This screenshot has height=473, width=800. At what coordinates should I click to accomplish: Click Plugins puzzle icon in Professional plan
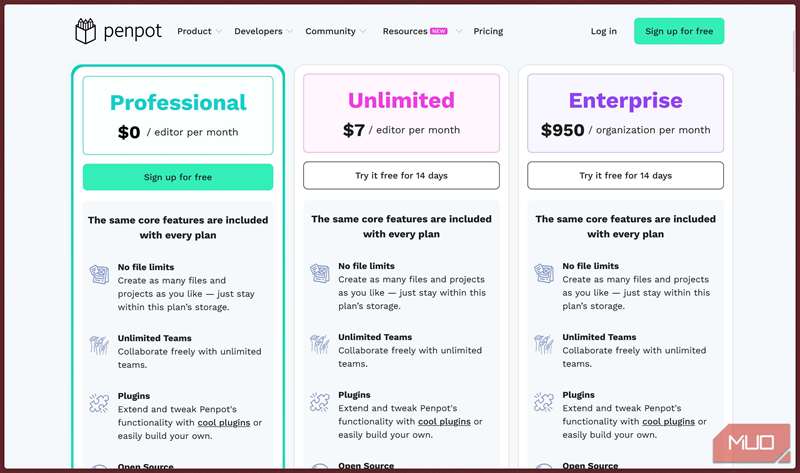(x=99, y=402)
